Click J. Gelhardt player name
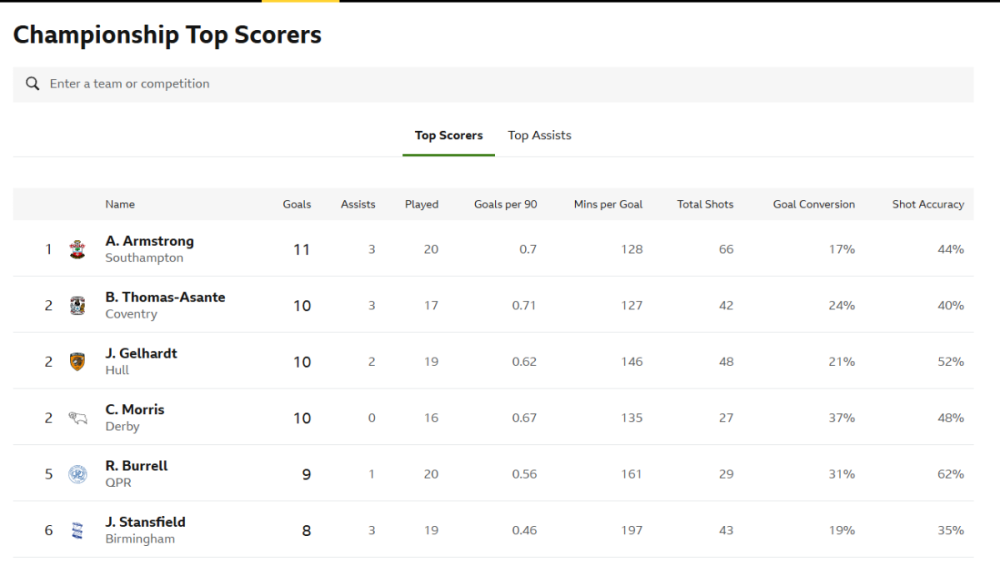Viewport: 1000px width, 566px height. click(x=141, y=353)
